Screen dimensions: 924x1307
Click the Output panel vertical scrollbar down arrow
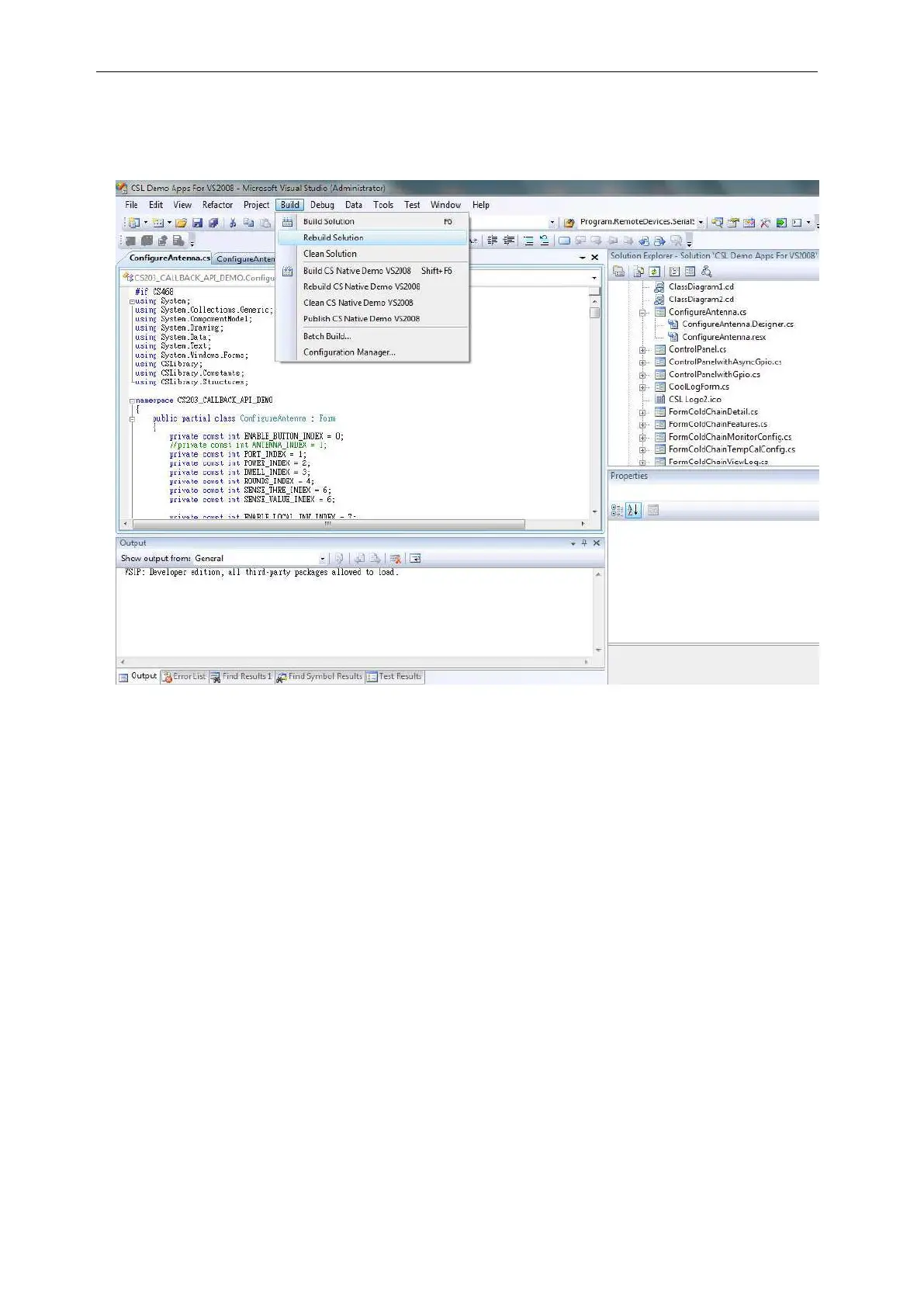598,650
